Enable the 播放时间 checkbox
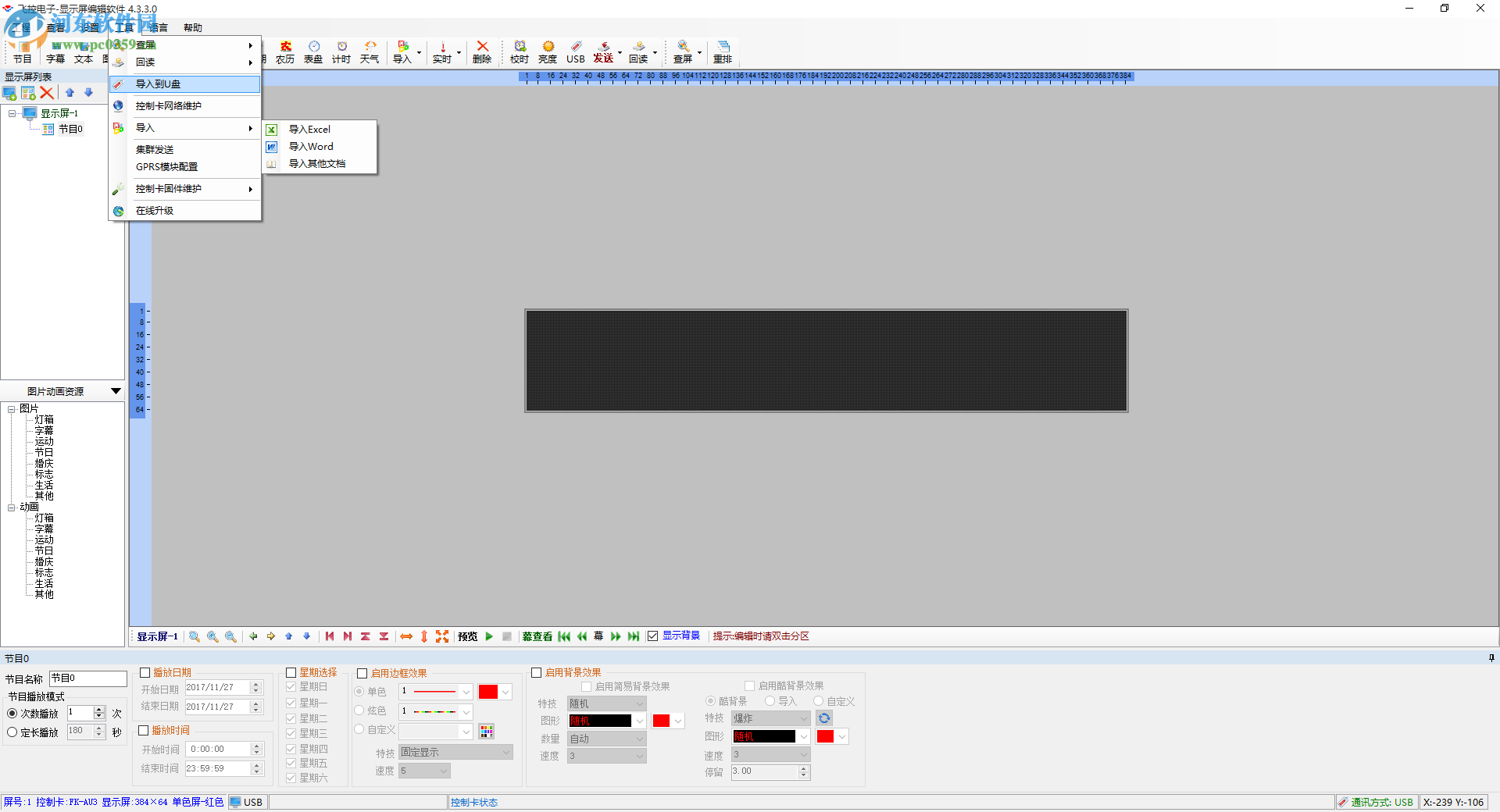The height and width of the screenshot is (812, 1500). pos(144,730)
